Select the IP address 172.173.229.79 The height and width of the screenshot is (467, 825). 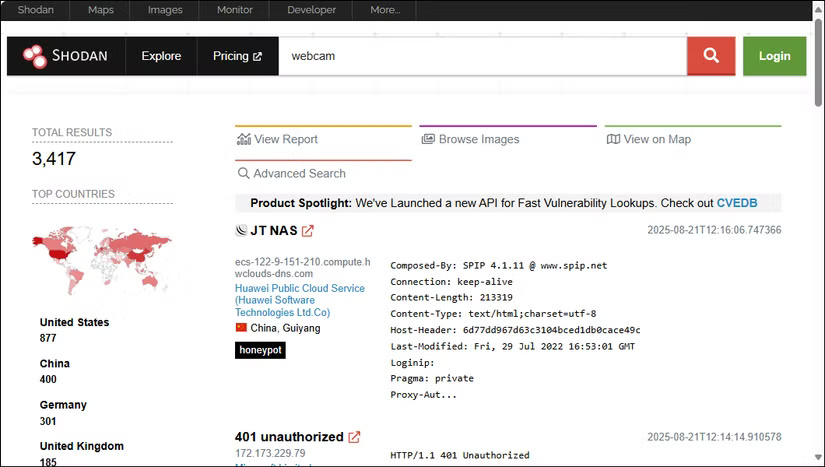tap(270, 453)
